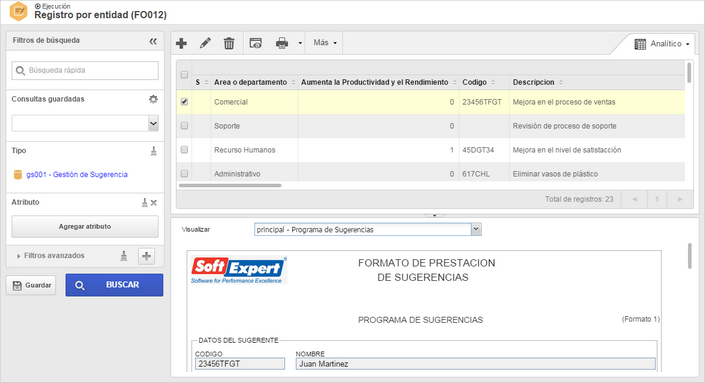
Task: Uncheck the Comercial row checkbox
Action: [184, 102]
